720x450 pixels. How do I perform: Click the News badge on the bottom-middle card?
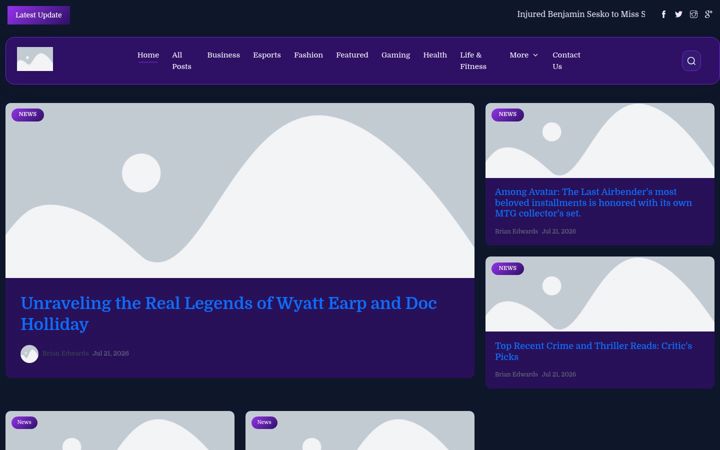264,422
